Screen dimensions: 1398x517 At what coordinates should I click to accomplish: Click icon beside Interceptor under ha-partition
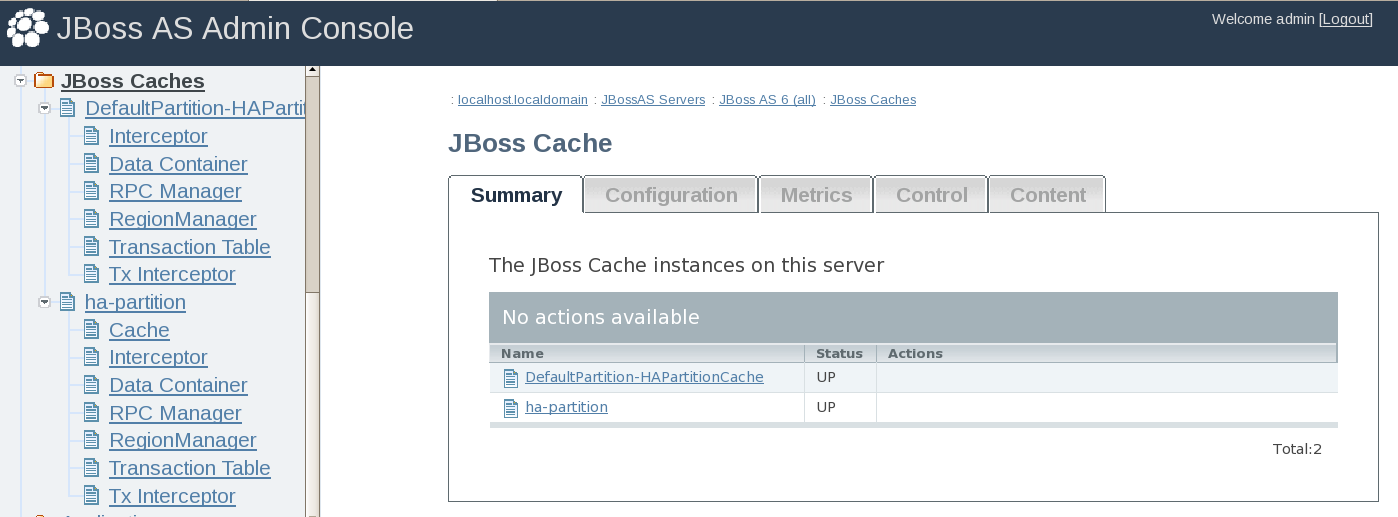click(92, 356)
